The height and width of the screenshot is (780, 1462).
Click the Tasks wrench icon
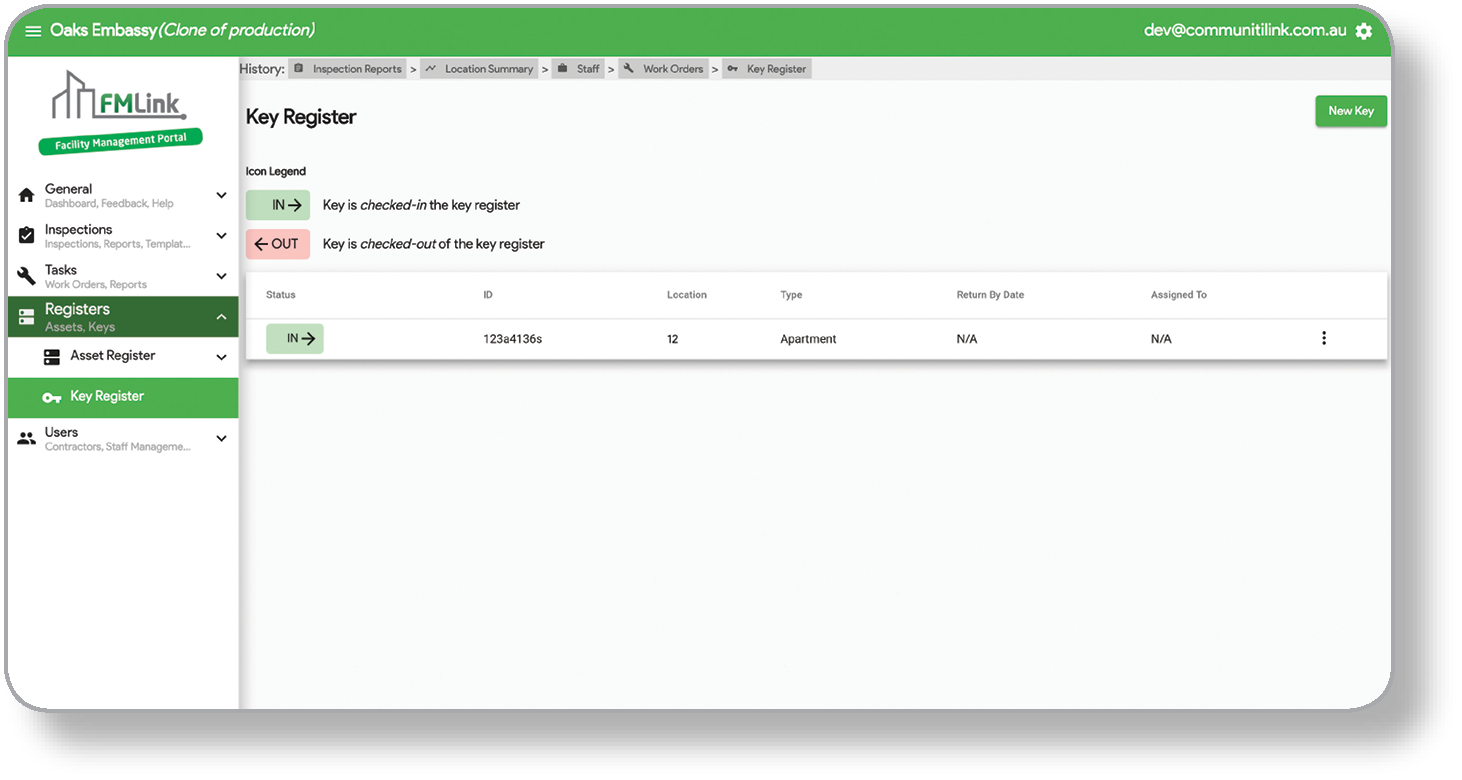pos(27,276)
